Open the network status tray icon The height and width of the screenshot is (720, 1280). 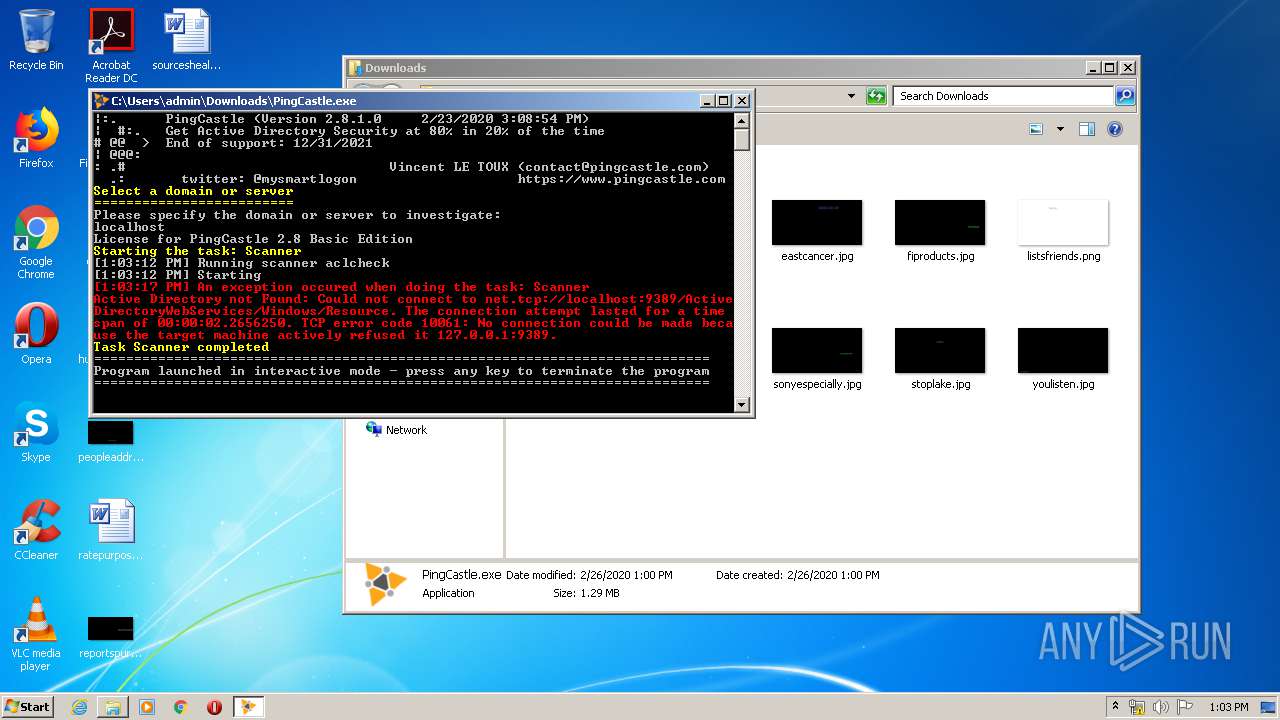click(1137, 707)
